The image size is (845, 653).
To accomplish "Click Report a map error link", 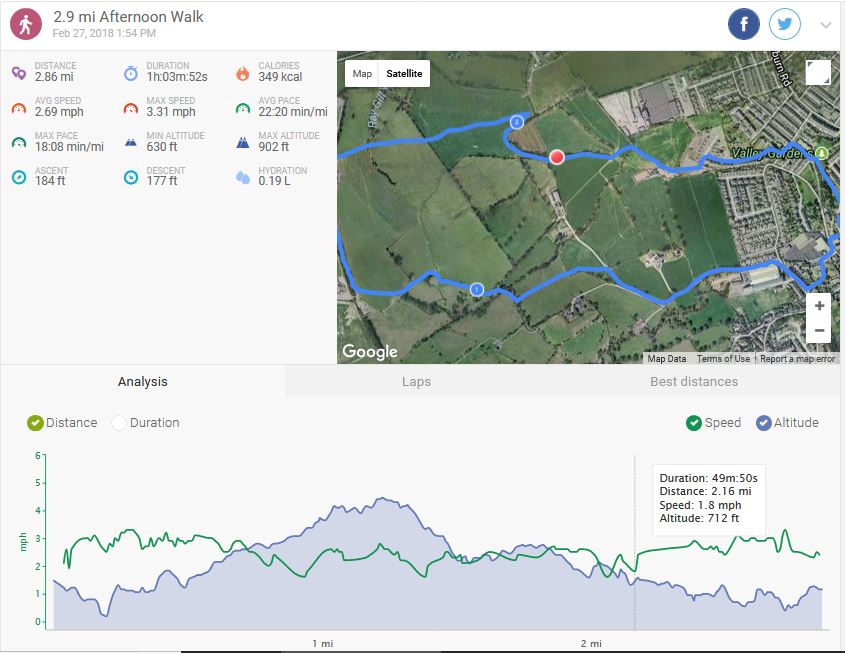I will (797, 359).
